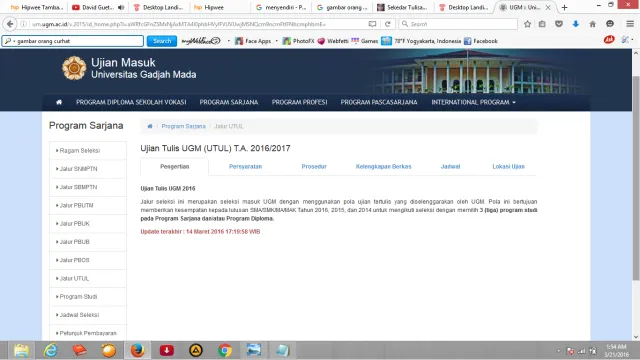Open the Games toolbar shortcut

[364, 41]
